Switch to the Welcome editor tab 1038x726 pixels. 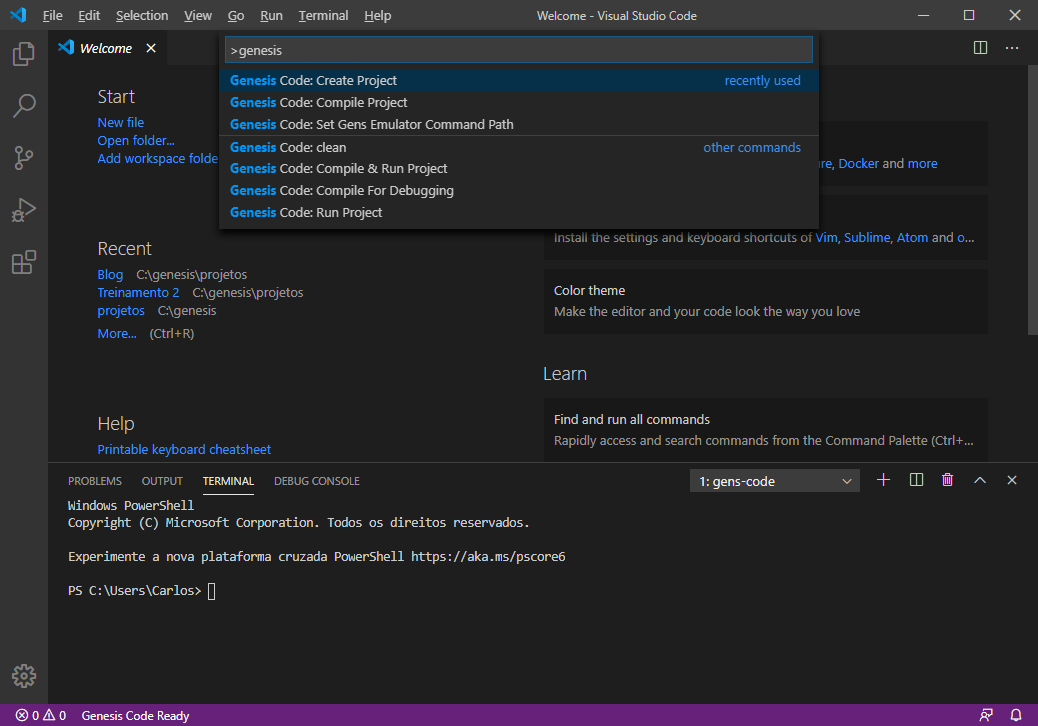(x=105, y=48)
